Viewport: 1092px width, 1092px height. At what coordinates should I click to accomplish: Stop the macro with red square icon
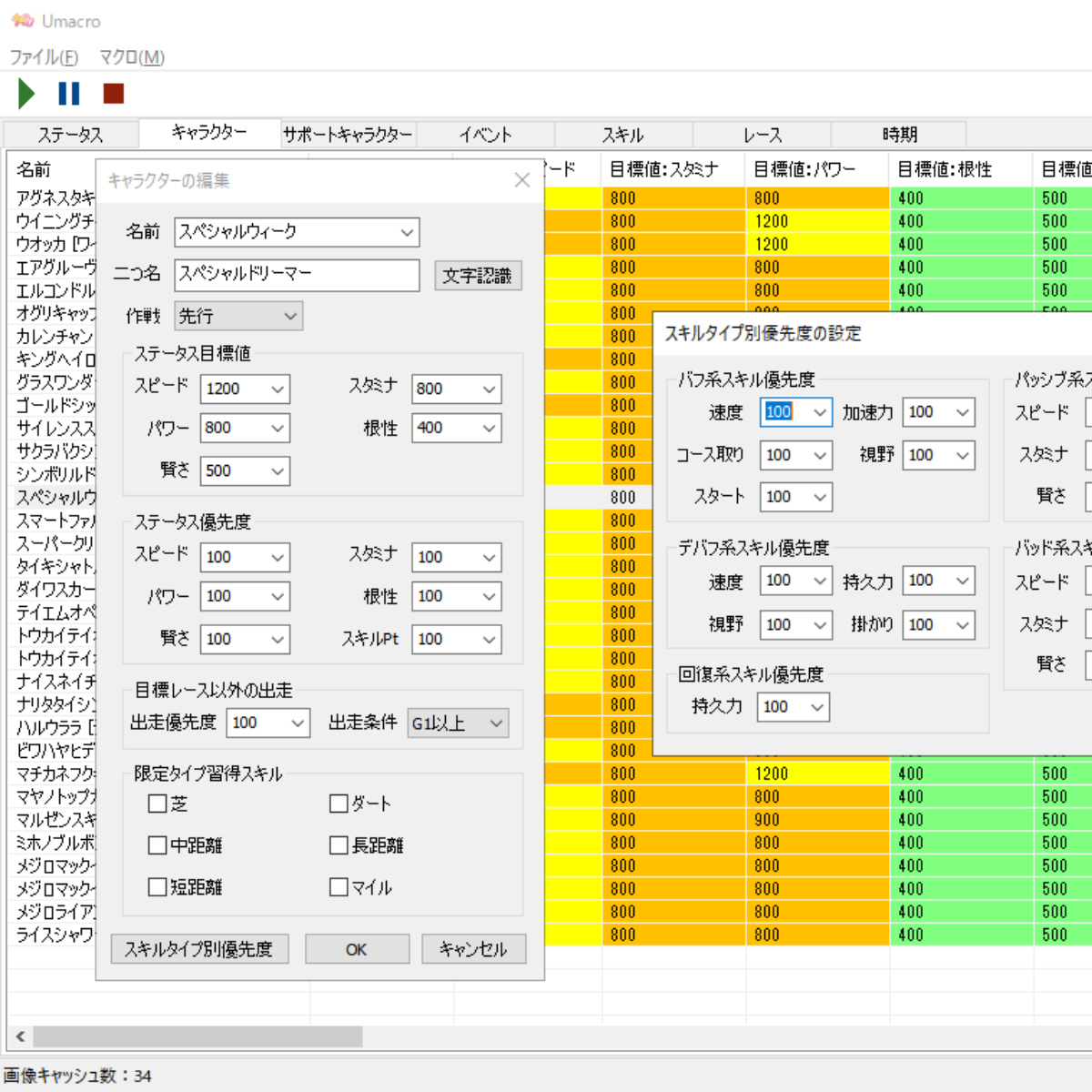coord(114,94)
